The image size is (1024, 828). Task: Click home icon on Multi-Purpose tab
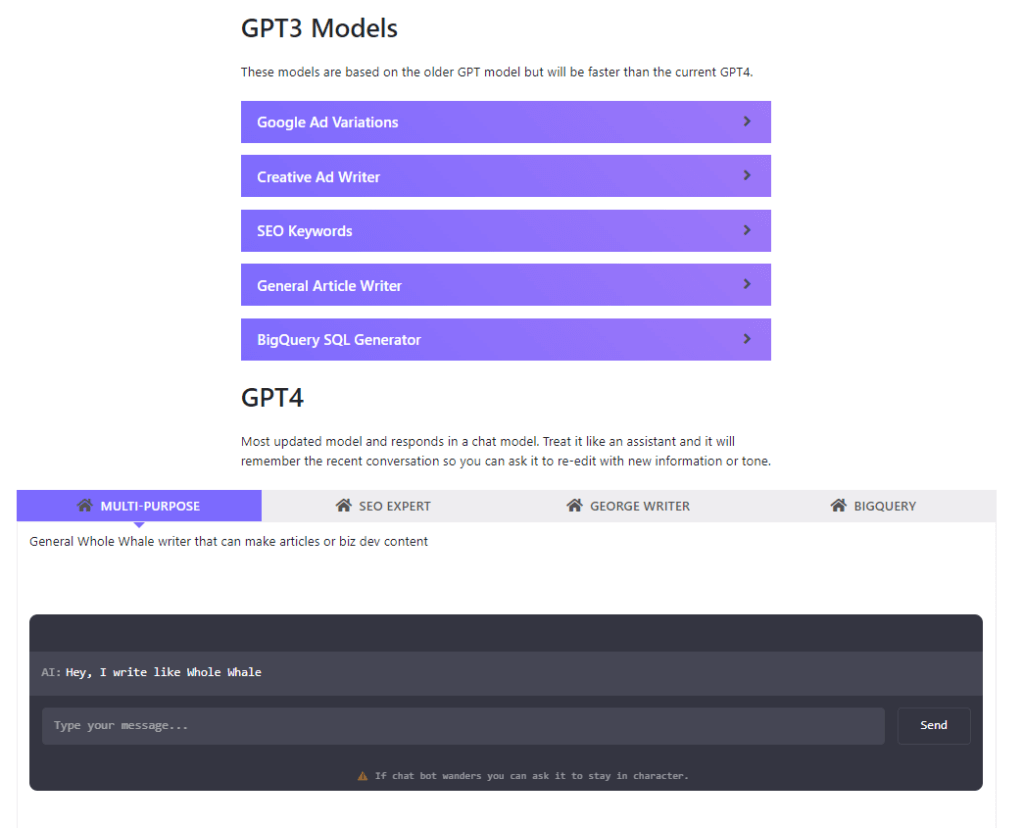(x=85, y=506)
